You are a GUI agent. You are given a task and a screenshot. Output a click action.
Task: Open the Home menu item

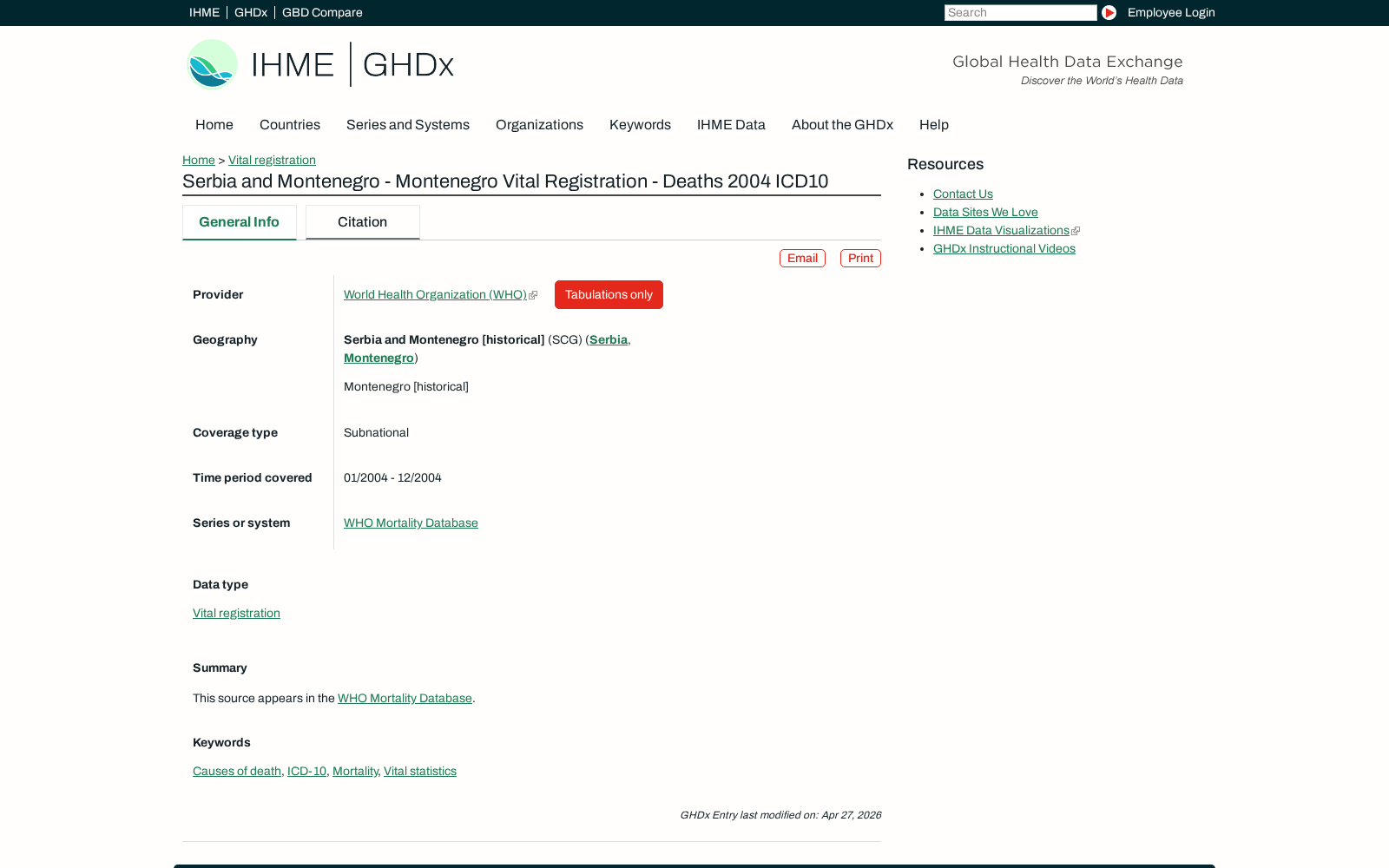pyautogui.click(x=214, y=125)
